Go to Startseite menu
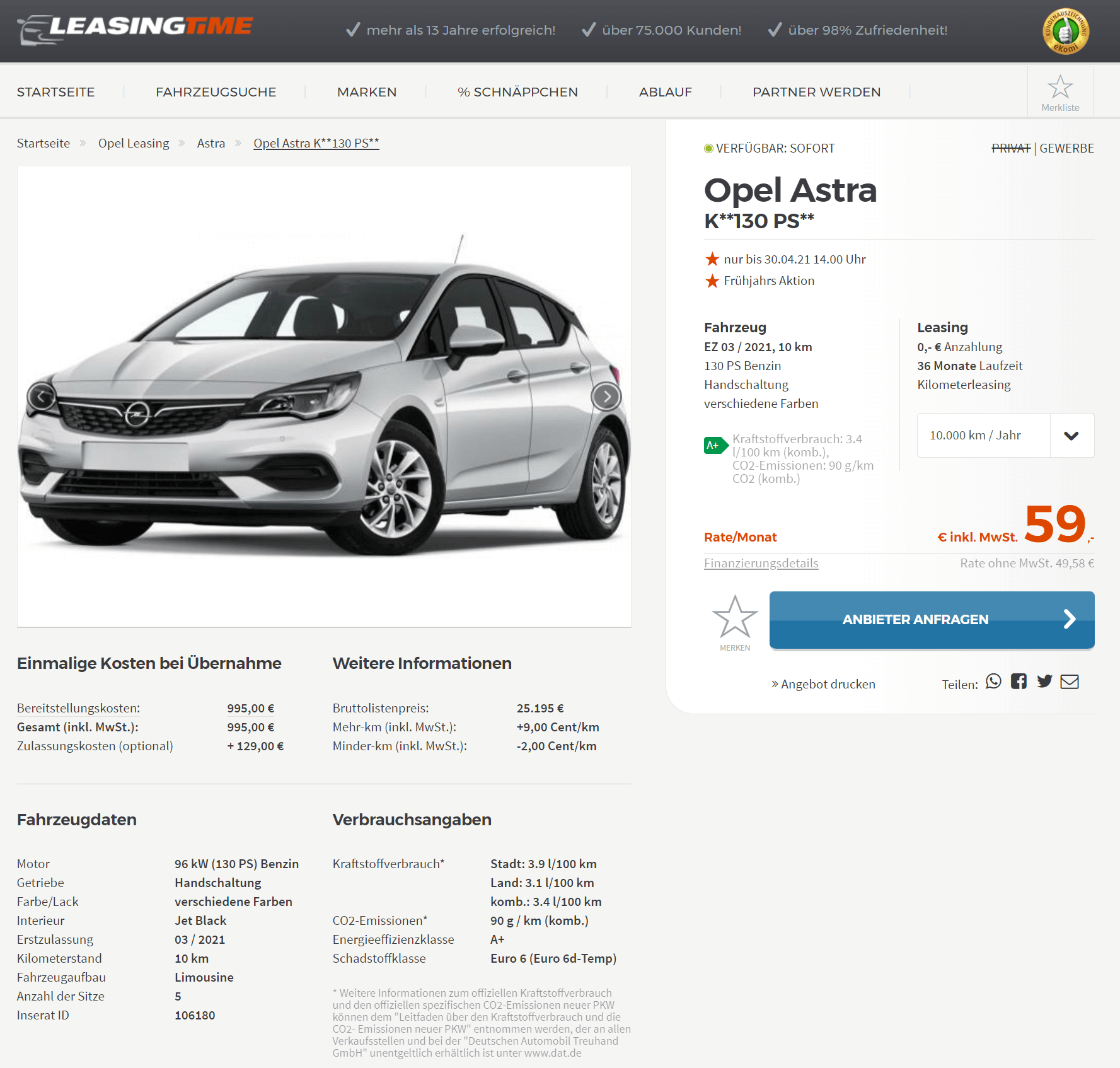The image size is (1120, 1068). click(x=55, y=92)
